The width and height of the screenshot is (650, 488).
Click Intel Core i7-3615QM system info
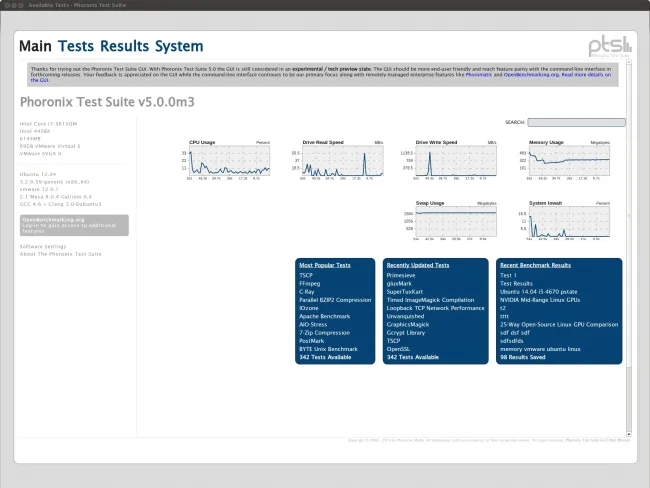click(48, 124)
